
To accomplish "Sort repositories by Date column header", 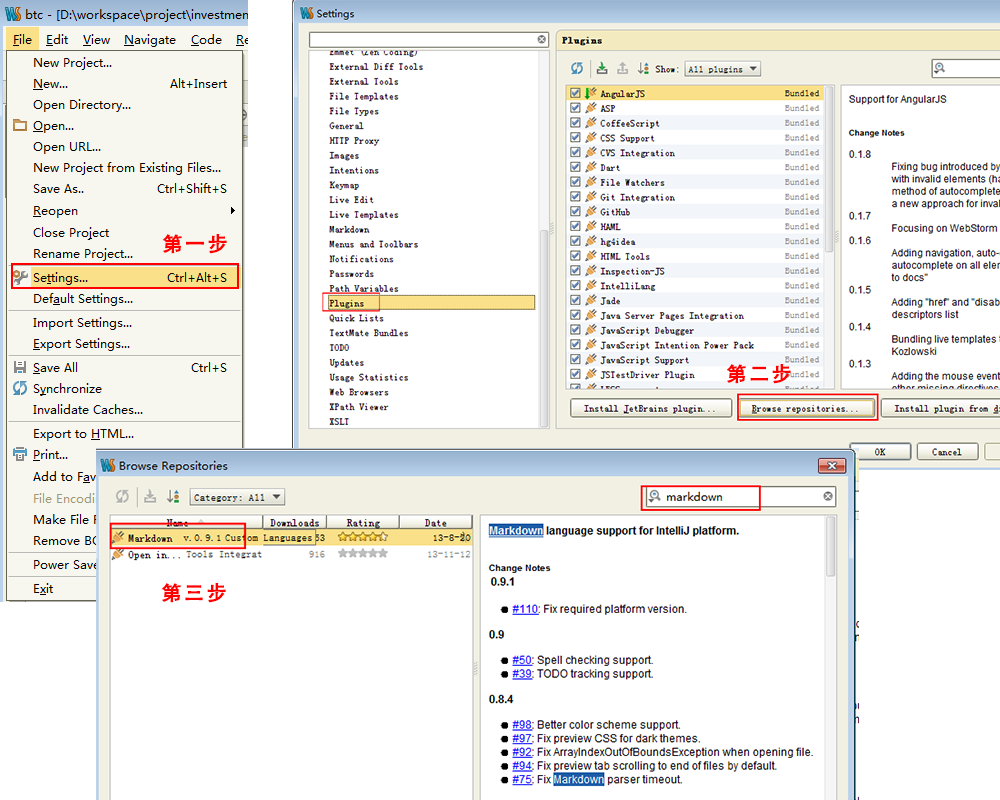I will [436, 522].
